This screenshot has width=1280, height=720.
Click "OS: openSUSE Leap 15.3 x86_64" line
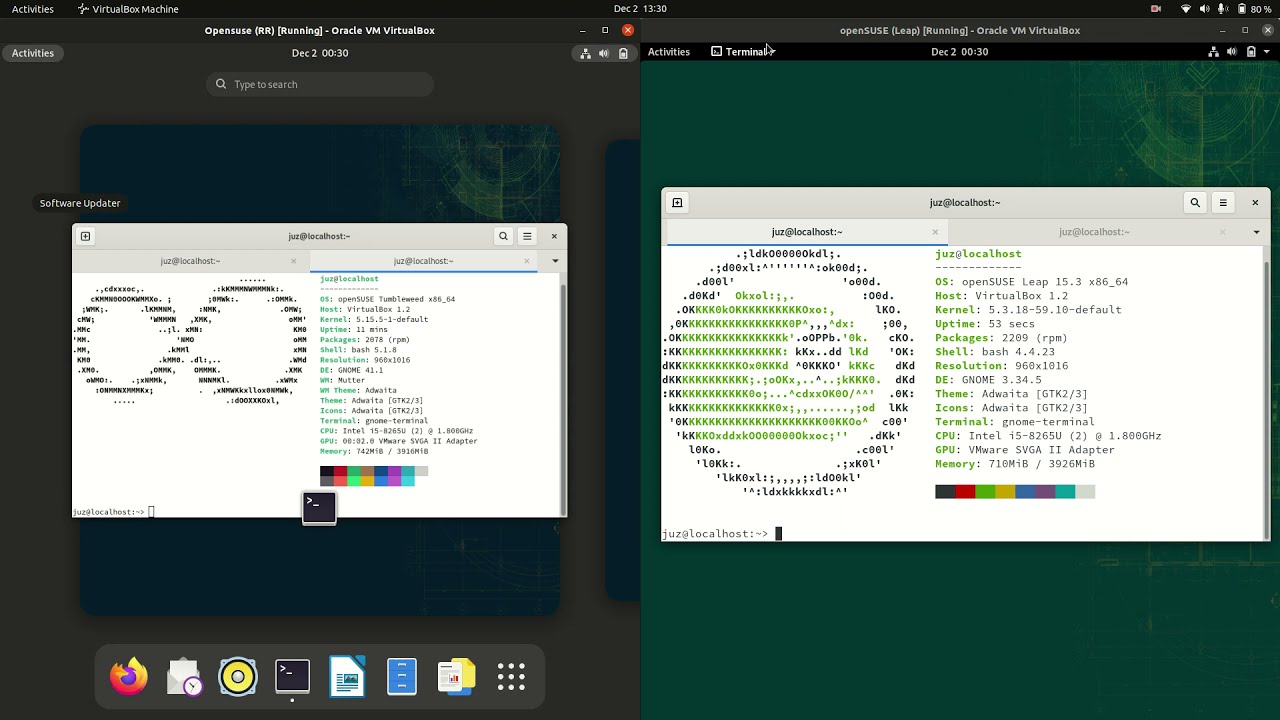tap(1031, 282)
